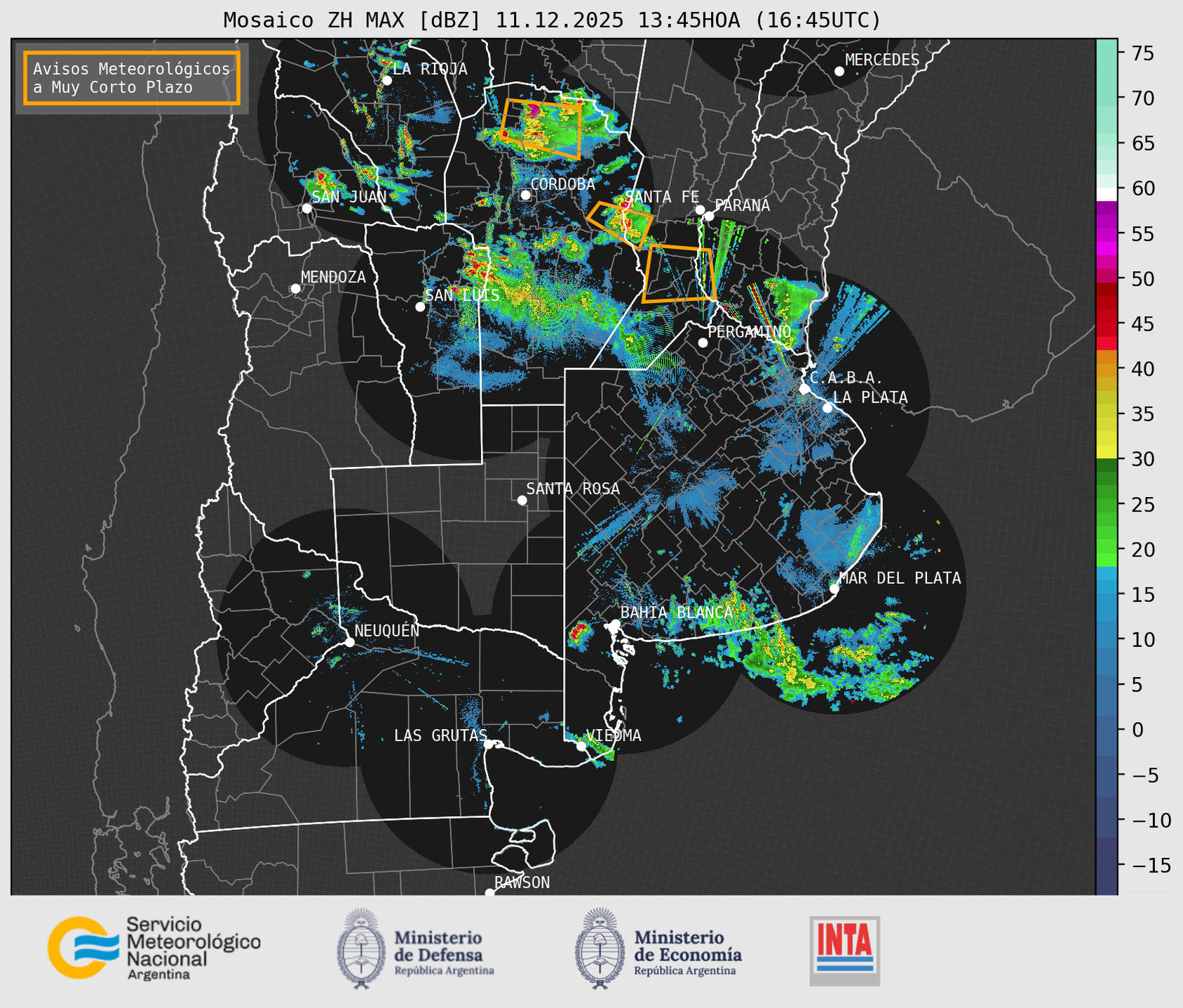Image resolution: width=1183 pixels, height=1008 pixels.
Task: Select the orange warning polygon north of Córdoba
Action: click(x=541, y=129)
